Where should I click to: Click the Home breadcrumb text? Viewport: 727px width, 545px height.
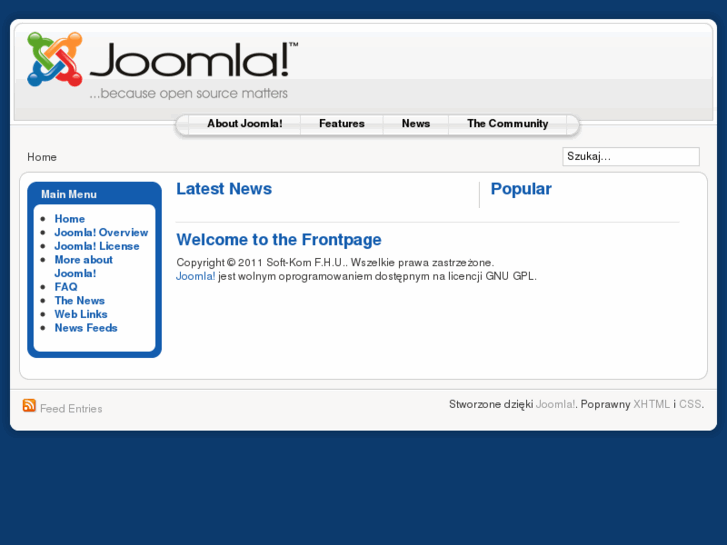42,157
